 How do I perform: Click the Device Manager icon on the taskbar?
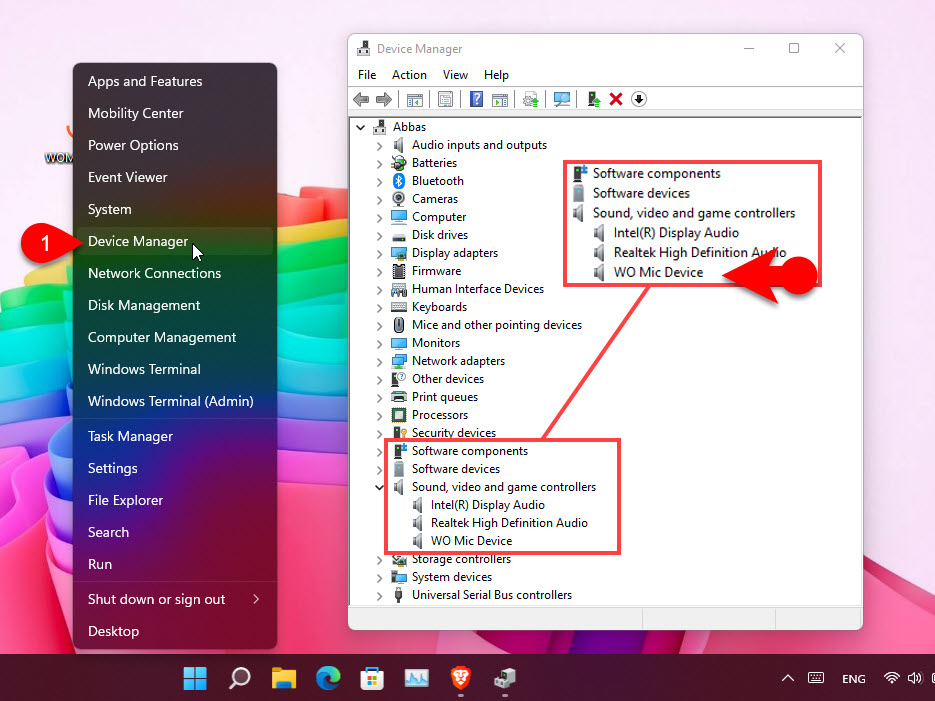505,678
